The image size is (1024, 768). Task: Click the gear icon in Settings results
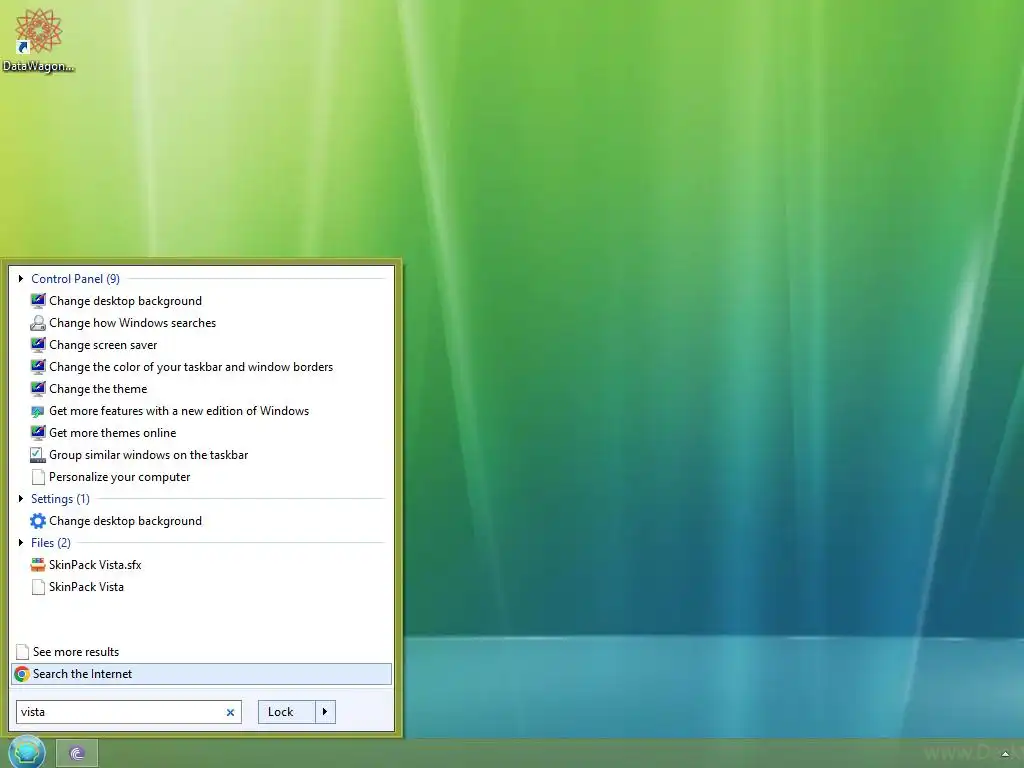pyautogui.click(x=38, y=521)
